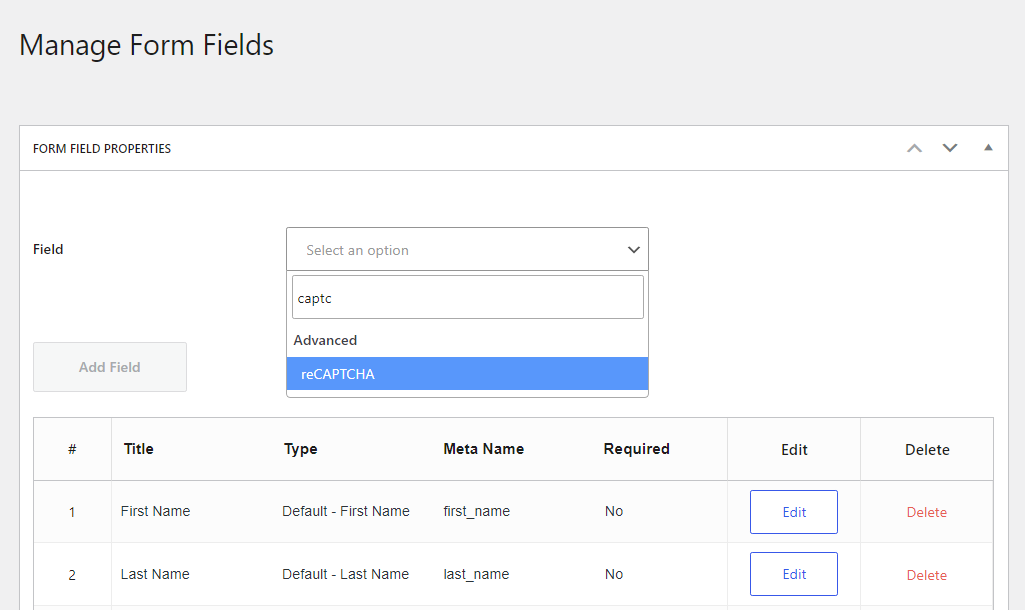Click row number 1 cell

[72, 513]
